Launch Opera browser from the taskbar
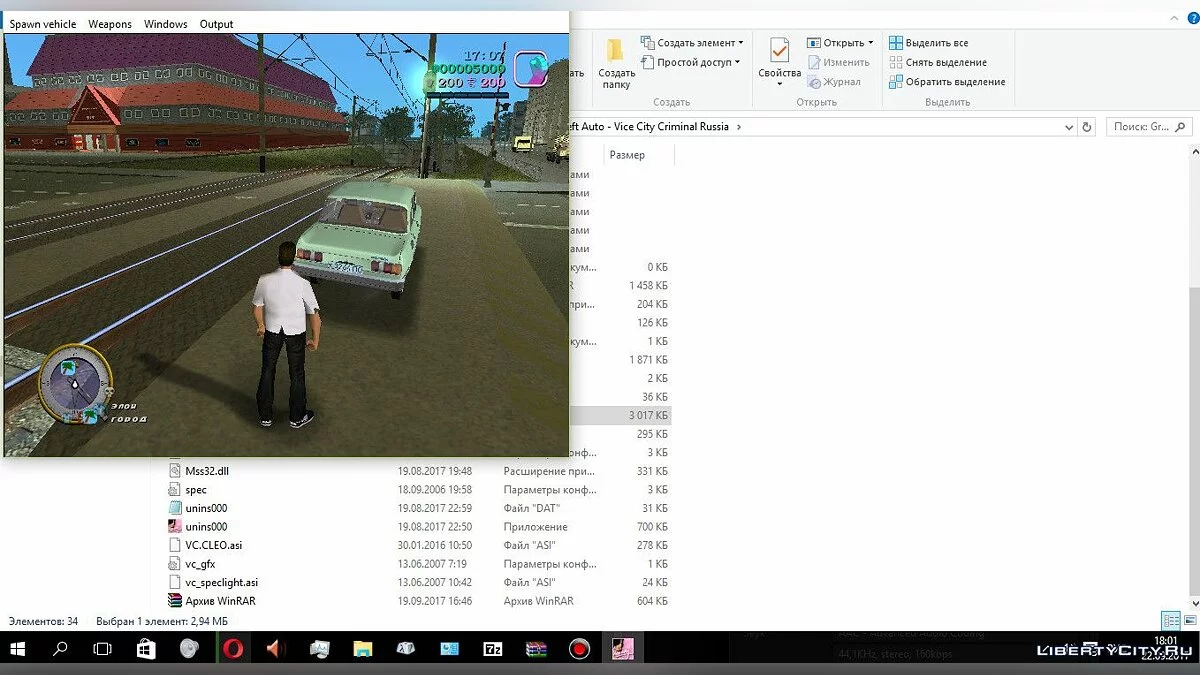Viewport: 1200px width, 675px height. click(x=233, y=649)
